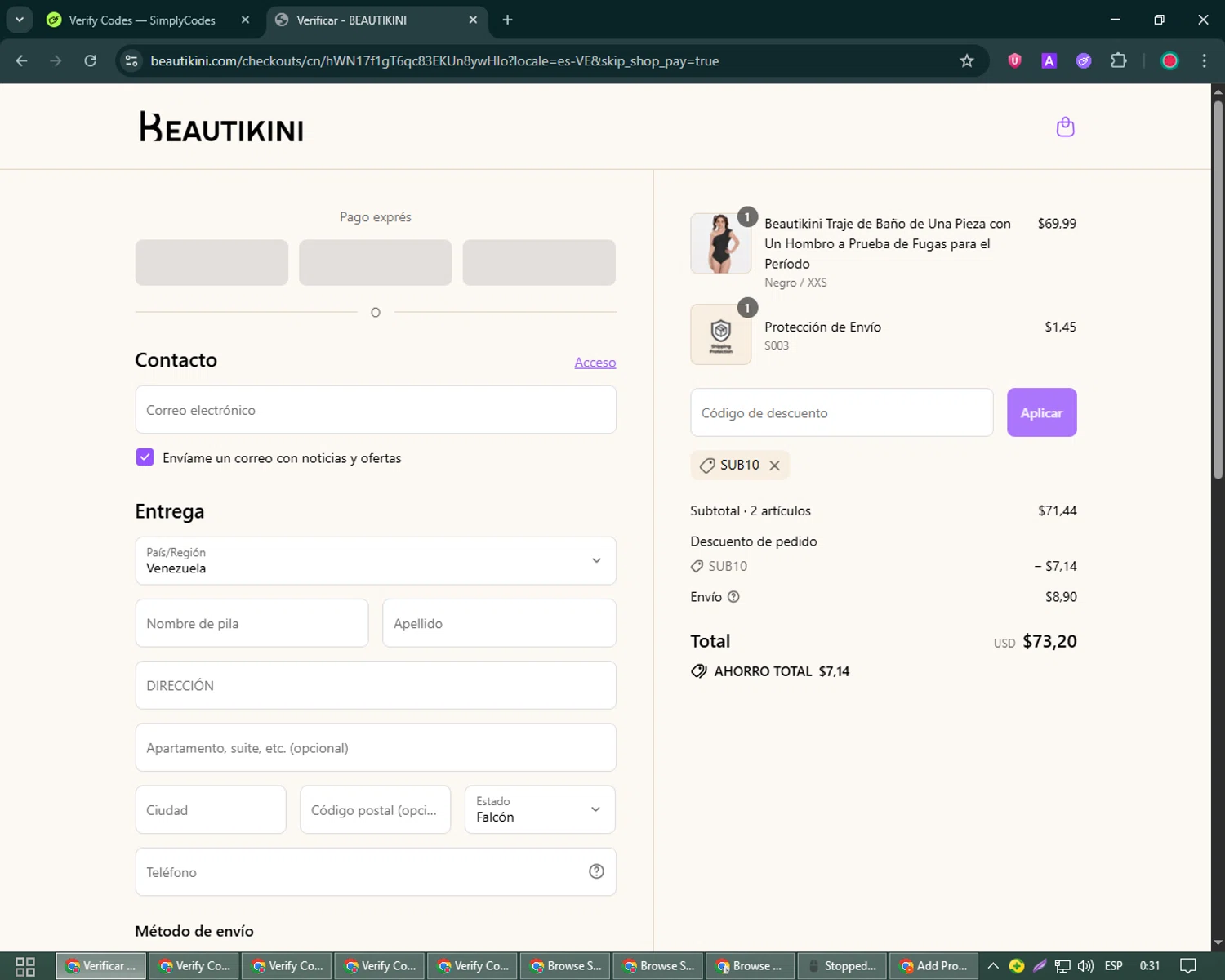Open the Chrome three-dot menu
1225x980 pixels.
(x=1204, y=61)
